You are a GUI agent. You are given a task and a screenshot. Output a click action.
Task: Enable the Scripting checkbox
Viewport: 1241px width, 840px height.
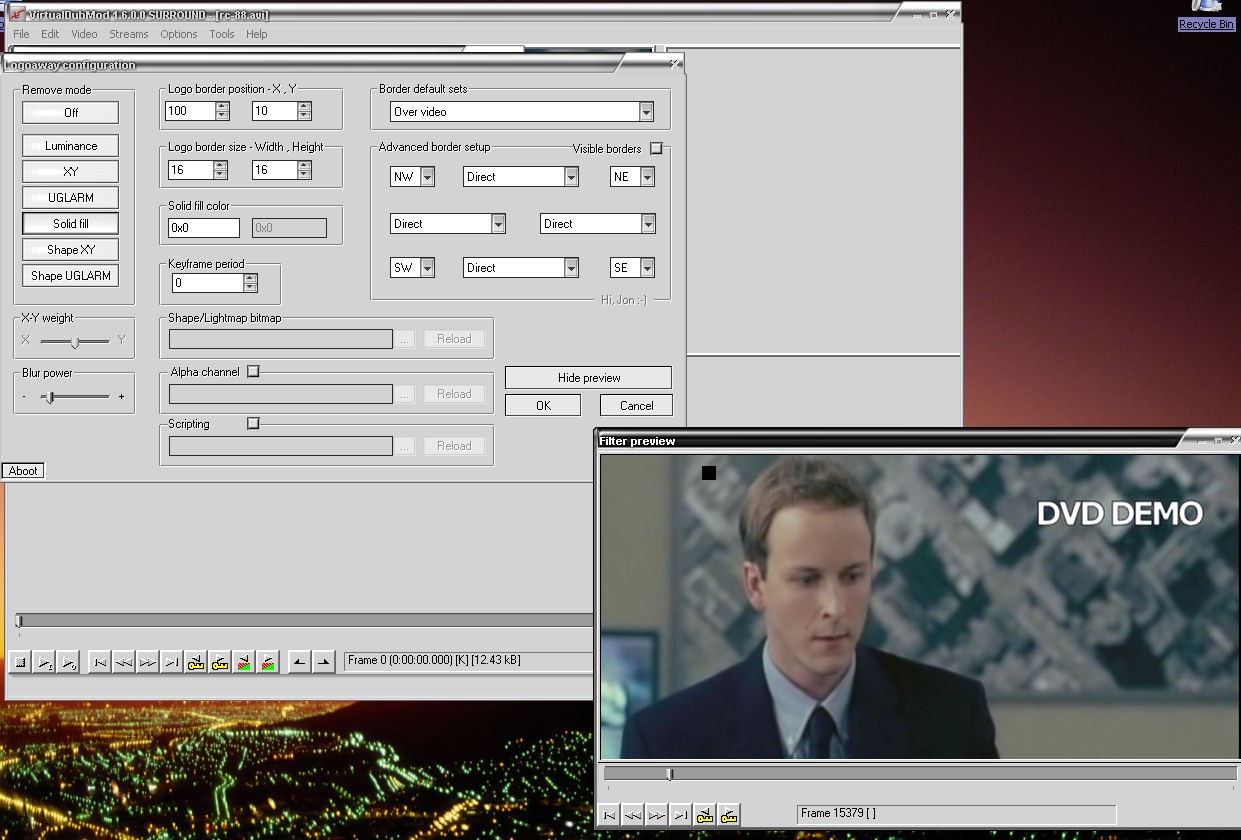point(253,423)
